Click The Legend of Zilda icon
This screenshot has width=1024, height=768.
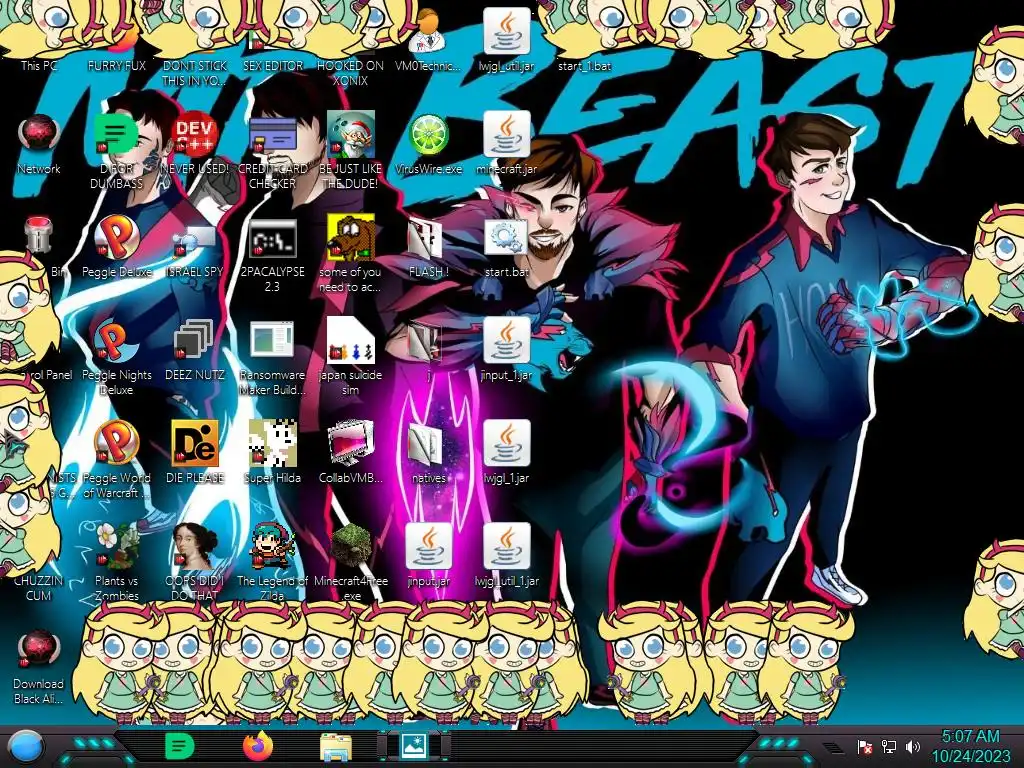pyautogui.click(x=272, y=546)
